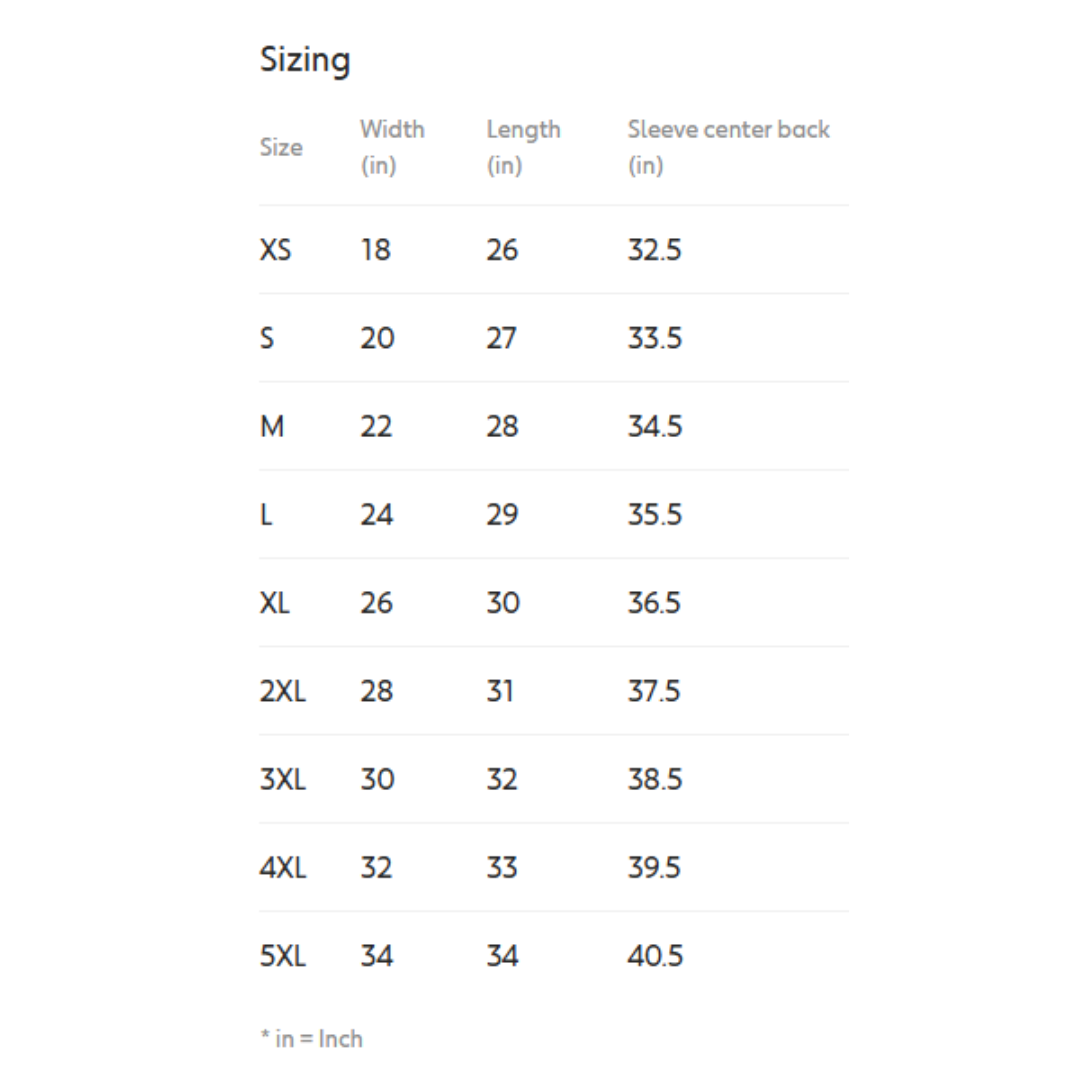Click the sleeve value 32.5 for XS
The height and width of the screenshot is (1080, 1080).
(x=654, y=250)
